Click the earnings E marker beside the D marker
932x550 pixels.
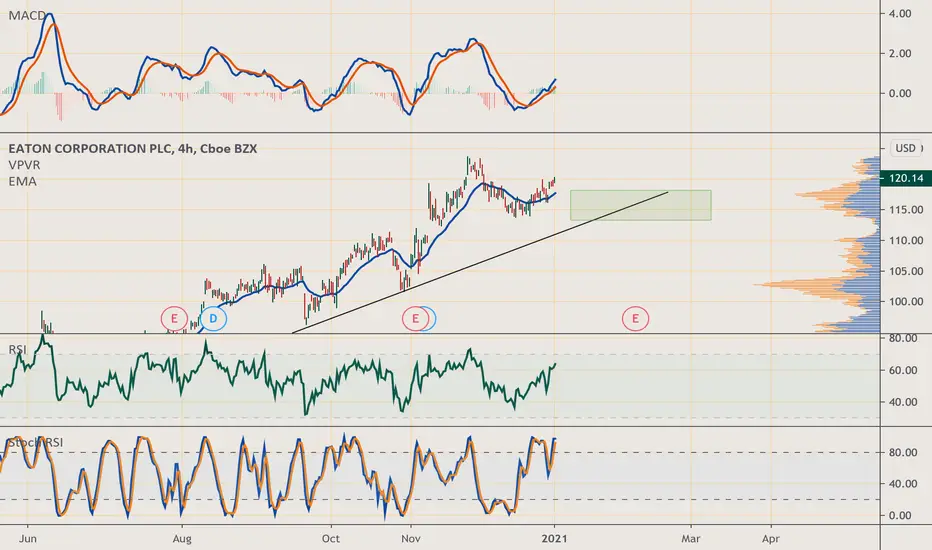pos(174,319)
